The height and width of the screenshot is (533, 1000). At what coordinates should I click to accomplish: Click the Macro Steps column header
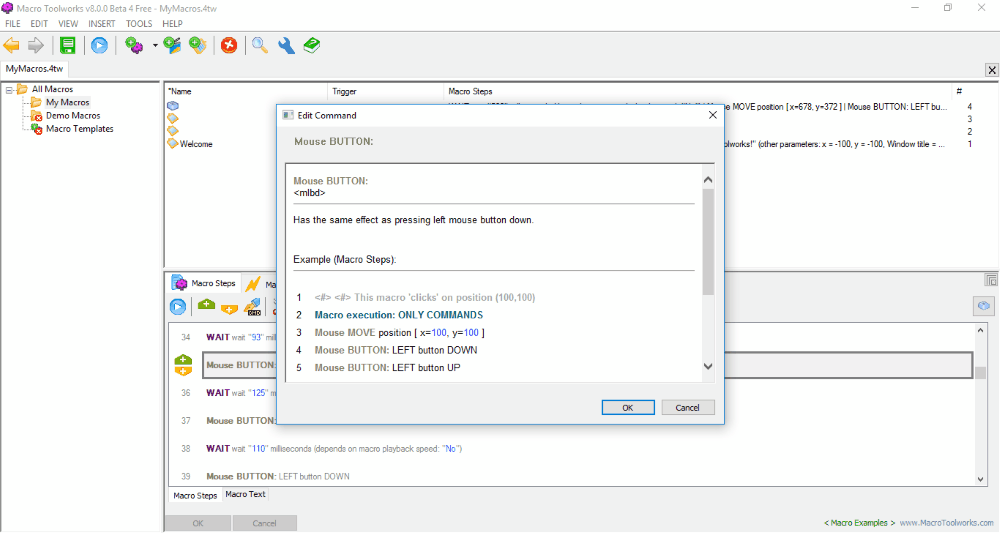point(697,91)
